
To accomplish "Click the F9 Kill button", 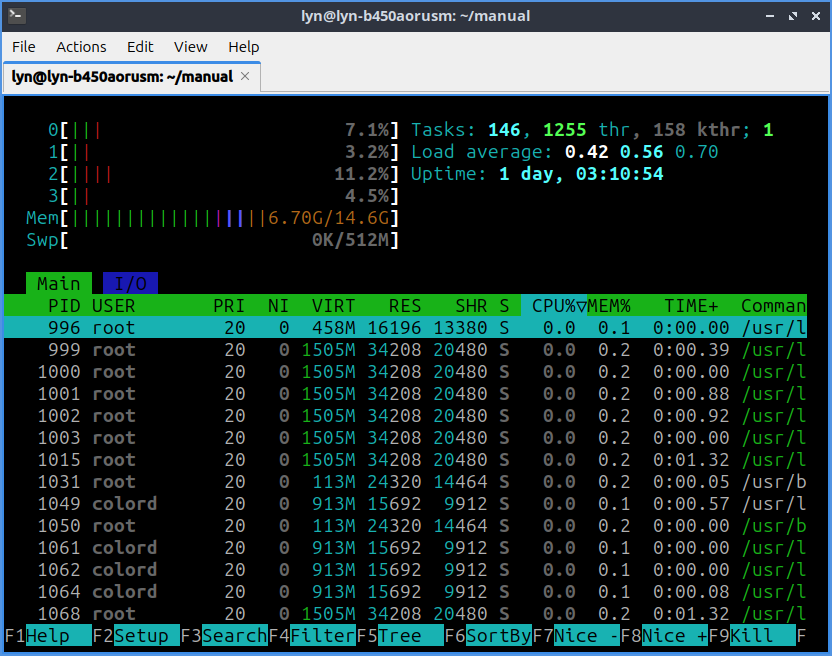I will tap(762, 635).
